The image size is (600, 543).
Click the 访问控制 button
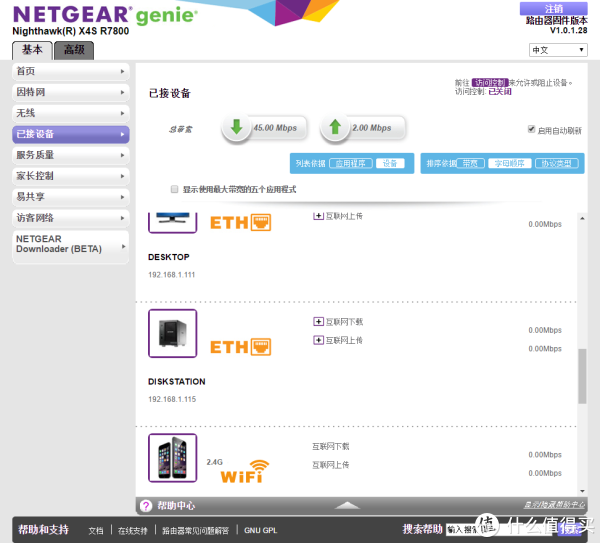pyautogui.click(x=490, y=83)
